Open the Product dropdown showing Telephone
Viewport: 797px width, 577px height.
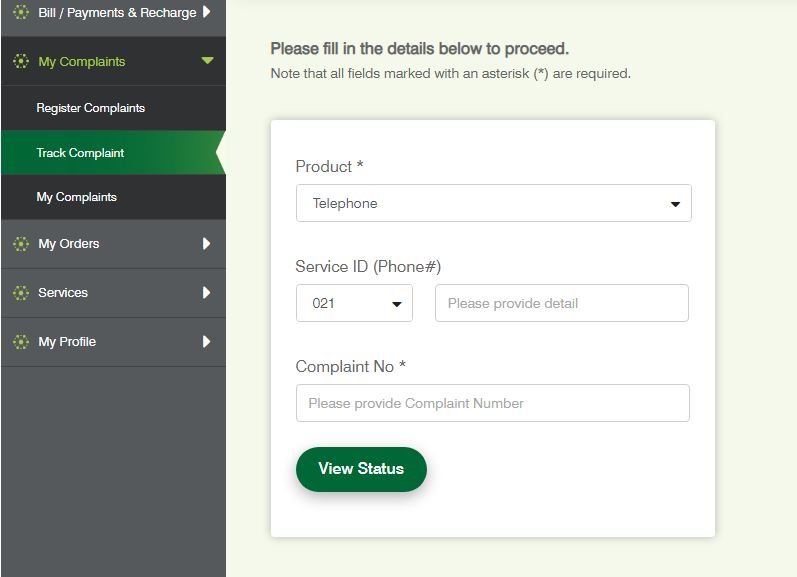click(494, 203)
